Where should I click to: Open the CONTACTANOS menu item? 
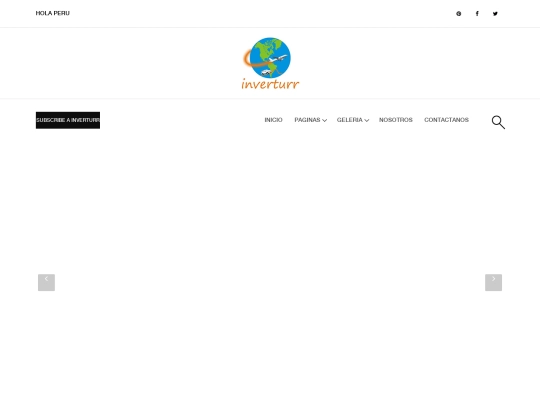[x=446, y=120]
